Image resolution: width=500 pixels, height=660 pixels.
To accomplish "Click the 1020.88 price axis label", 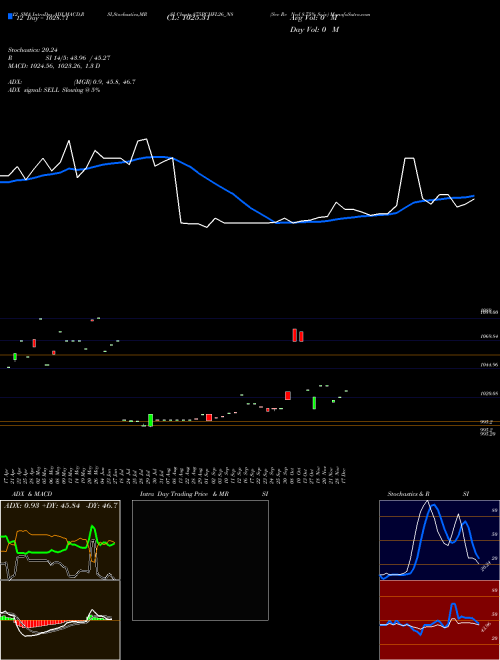I will (489, 394).
